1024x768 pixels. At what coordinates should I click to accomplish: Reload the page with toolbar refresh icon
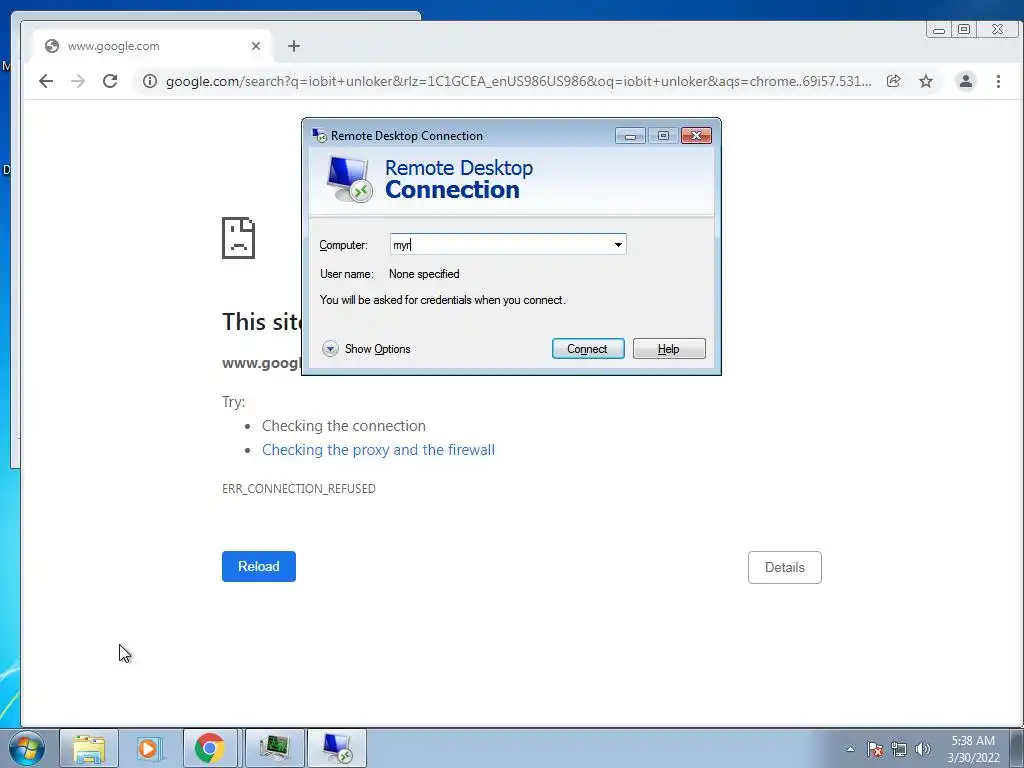[x=110, y=81]
